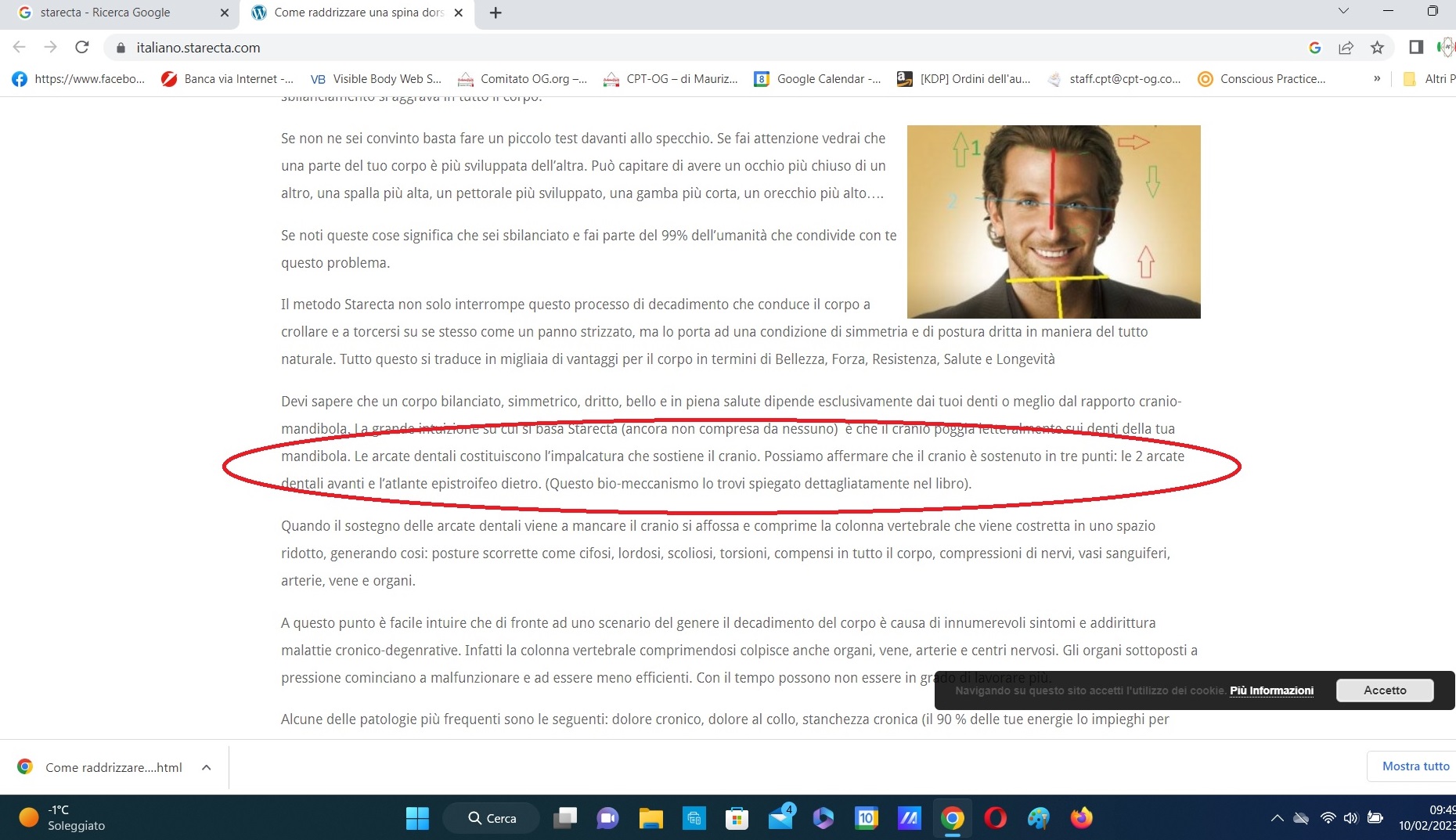Reload the page with the refresh icon

click(x=81, y=47)
